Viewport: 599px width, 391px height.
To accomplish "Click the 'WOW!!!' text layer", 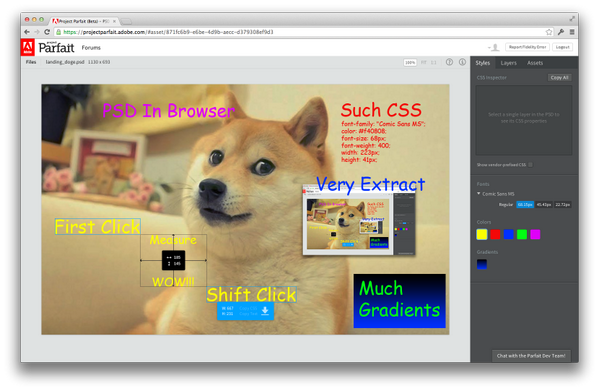I will 173,282.
